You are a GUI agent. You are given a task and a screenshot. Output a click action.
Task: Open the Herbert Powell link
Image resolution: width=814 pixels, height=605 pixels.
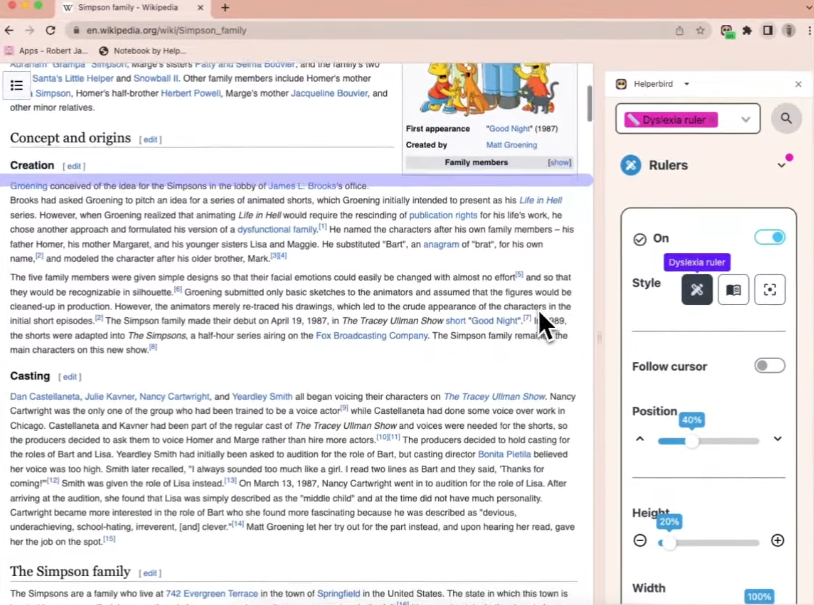(191, 93)
